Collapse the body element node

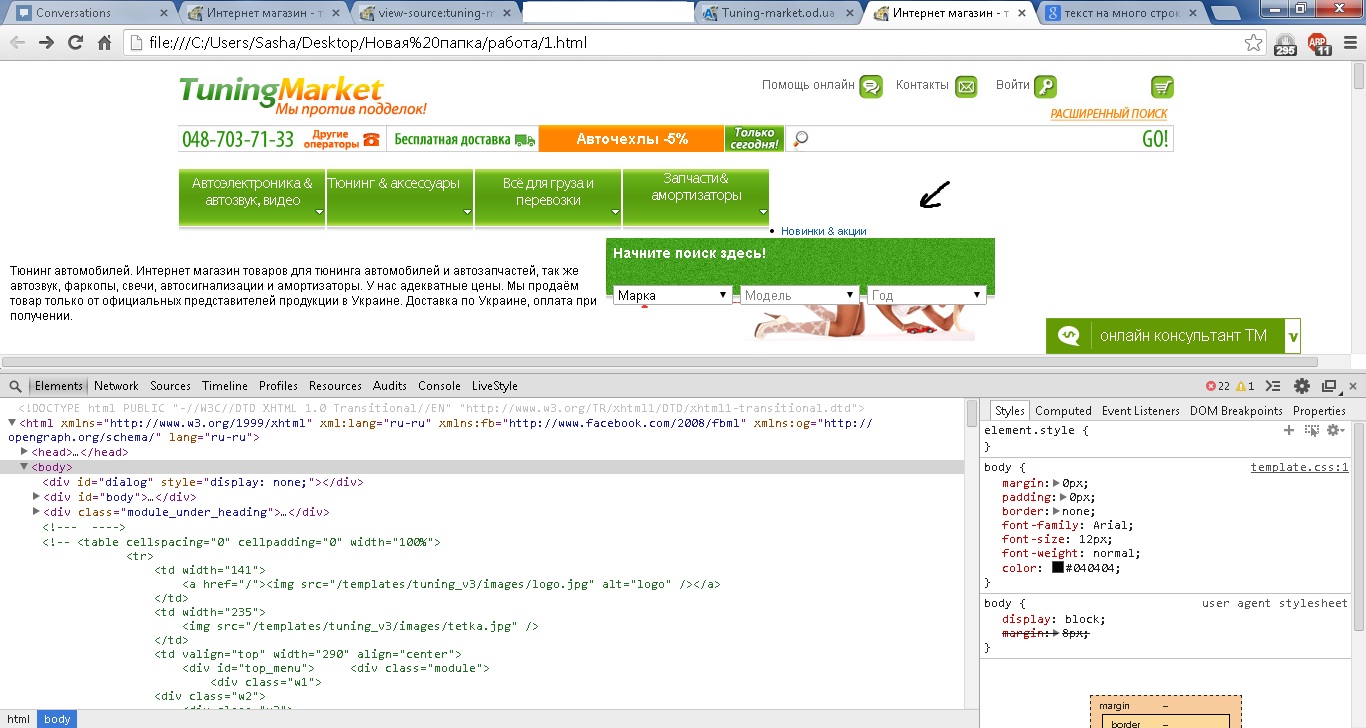point(24,467)
